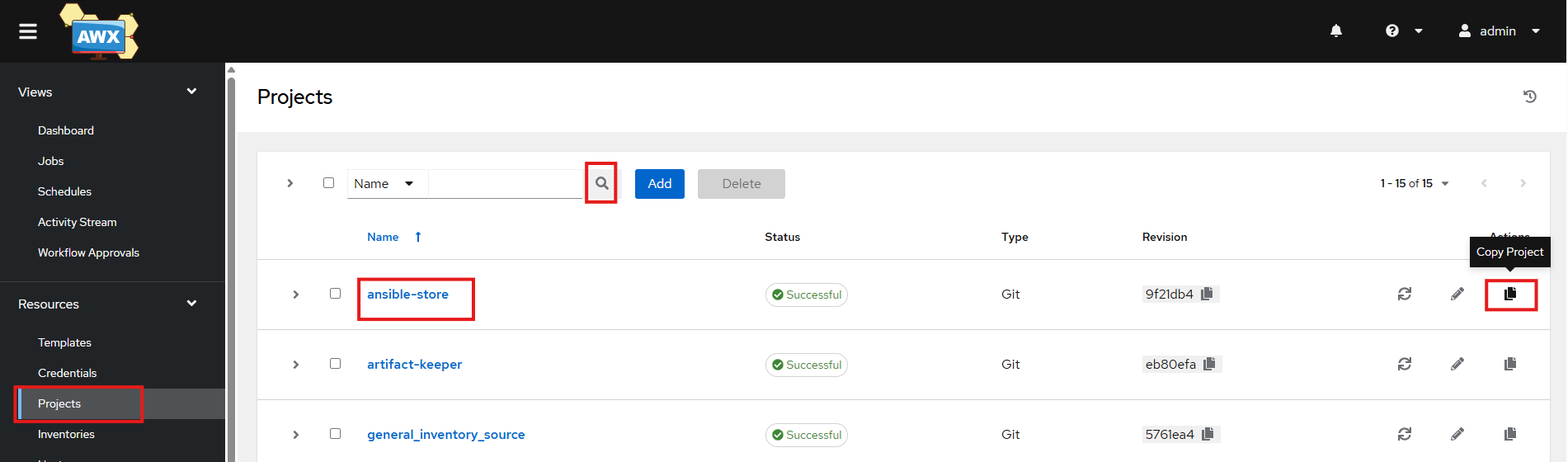Open Jobs in sidebar
The height and width of the screenshot is (462, 1568).
pos(50,161)
